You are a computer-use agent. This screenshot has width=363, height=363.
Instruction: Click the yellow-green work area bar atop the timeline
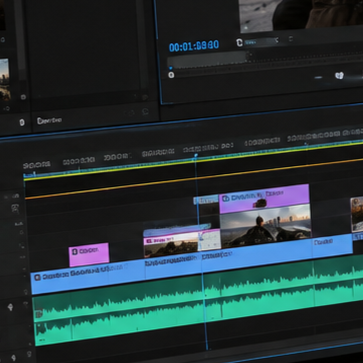193,161
